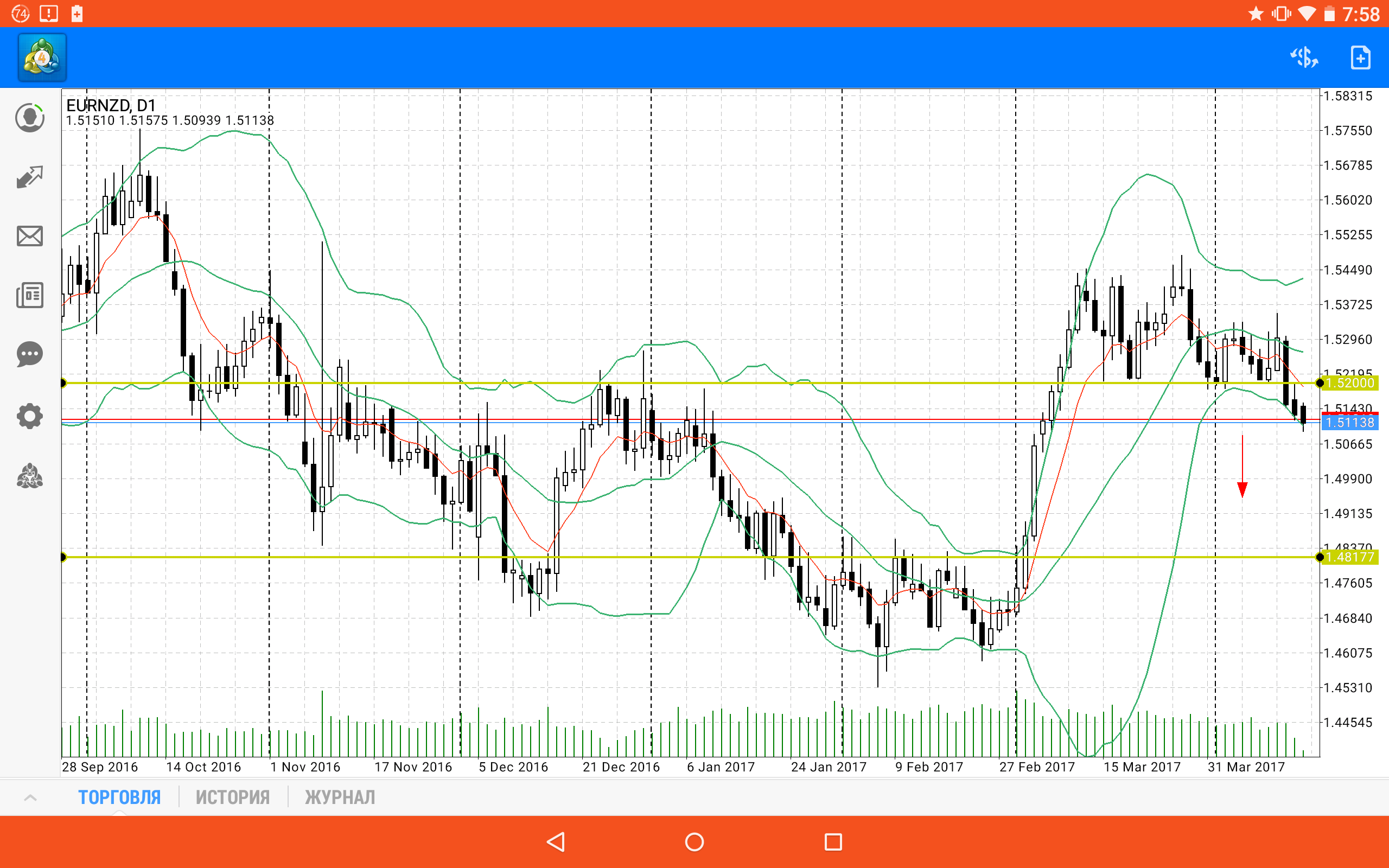
Task: Switch to the ТОРГОВЛЯ tab
Action: click(119, 797)
